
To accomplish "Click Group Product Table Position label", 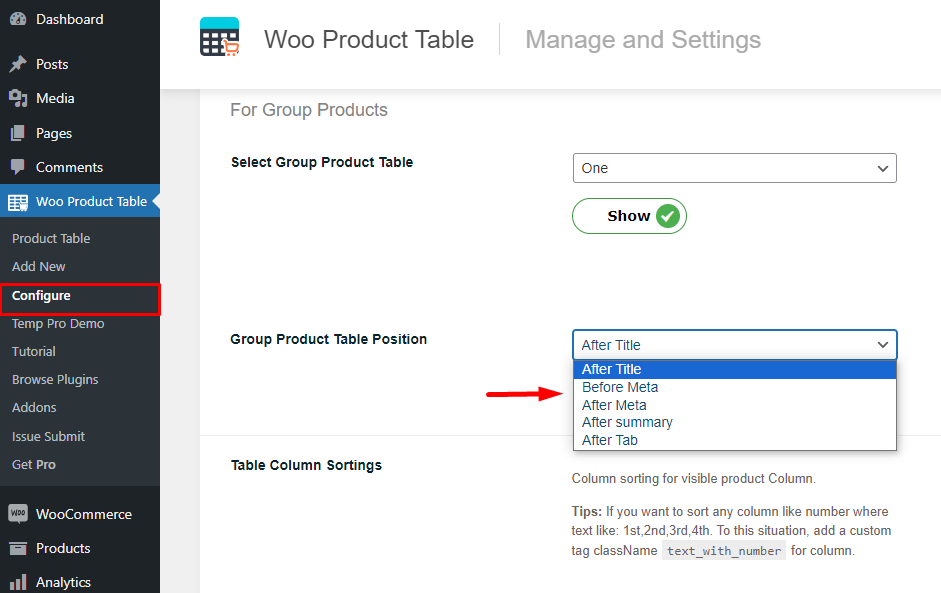I will (329, 339).
